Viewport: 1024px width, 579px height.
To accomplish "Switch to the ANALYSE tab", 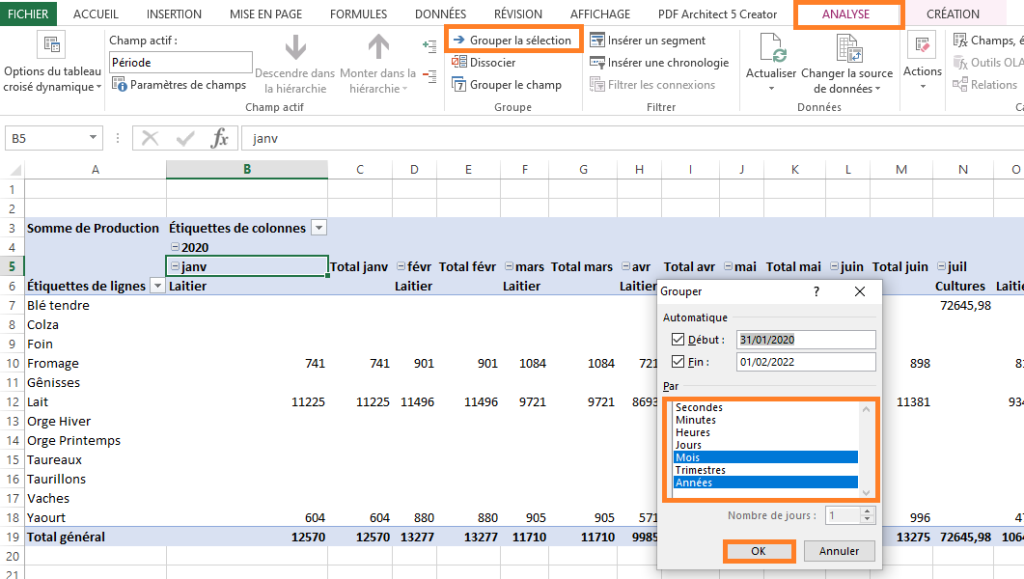I will pyautogui.click(x=846, y=14).
